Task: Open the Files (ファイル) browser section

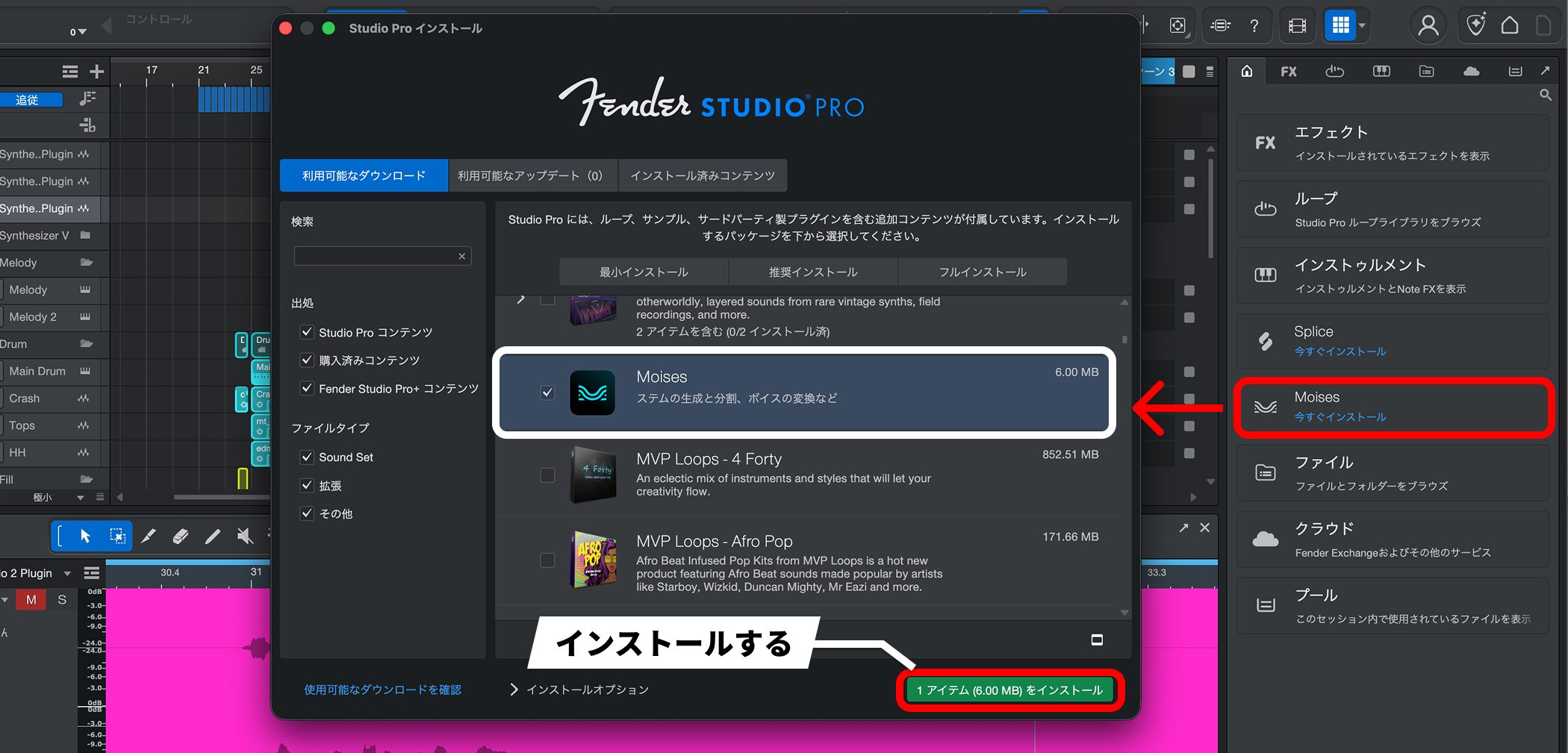Action: 1393,473
